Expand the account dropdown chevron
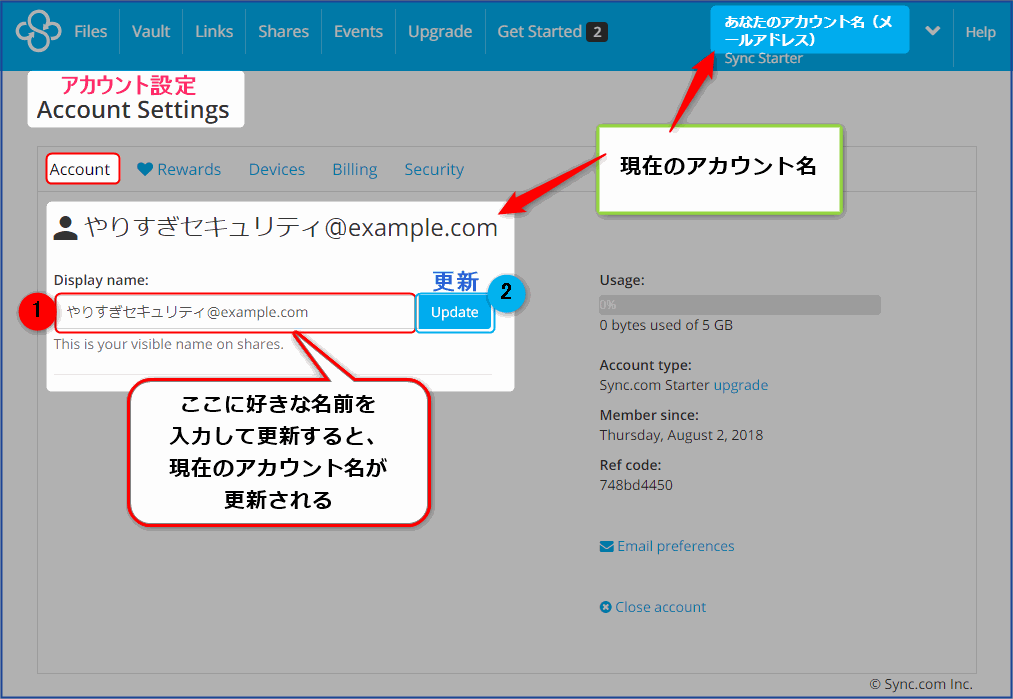 (x=932, y=30)
